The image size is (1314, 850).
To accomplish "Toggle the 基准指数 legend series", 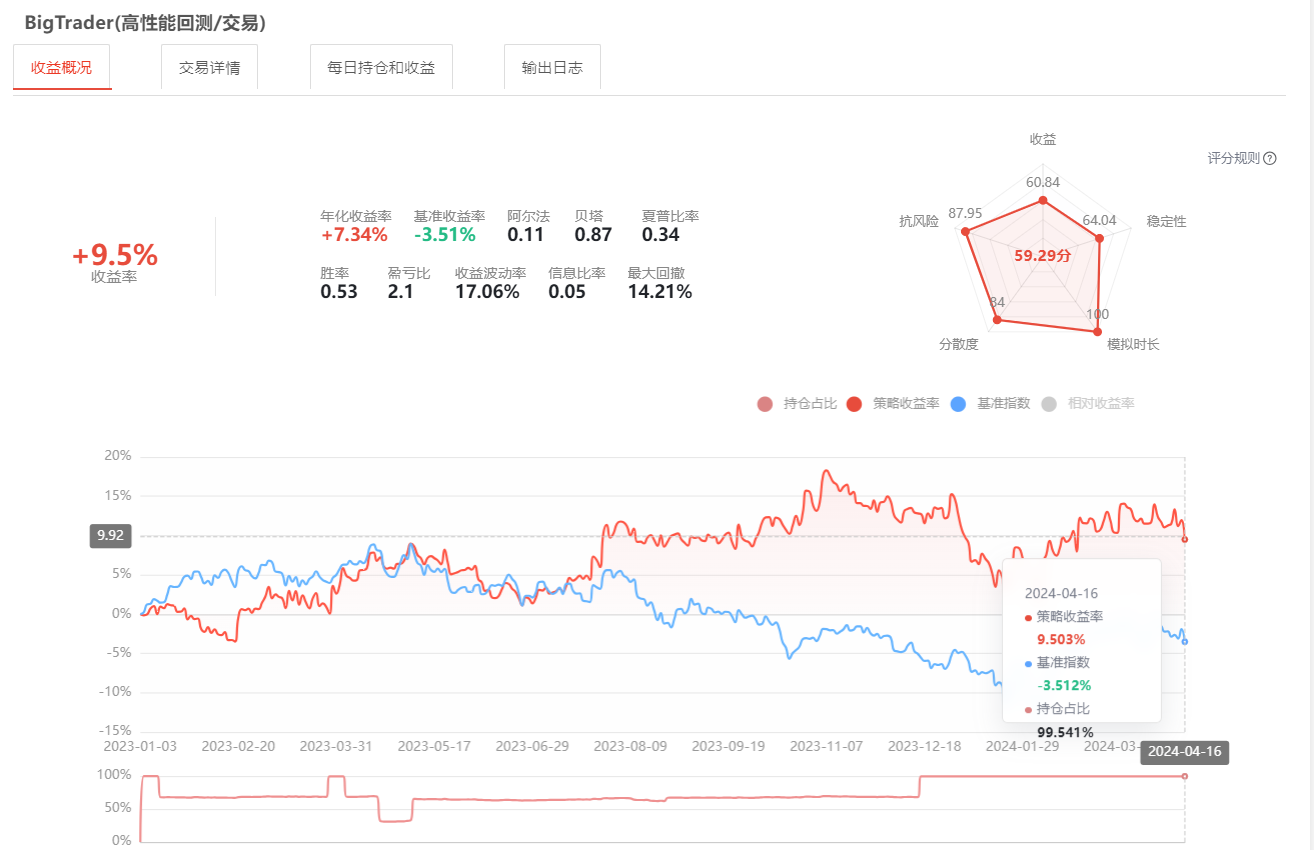I will (990, 404).
